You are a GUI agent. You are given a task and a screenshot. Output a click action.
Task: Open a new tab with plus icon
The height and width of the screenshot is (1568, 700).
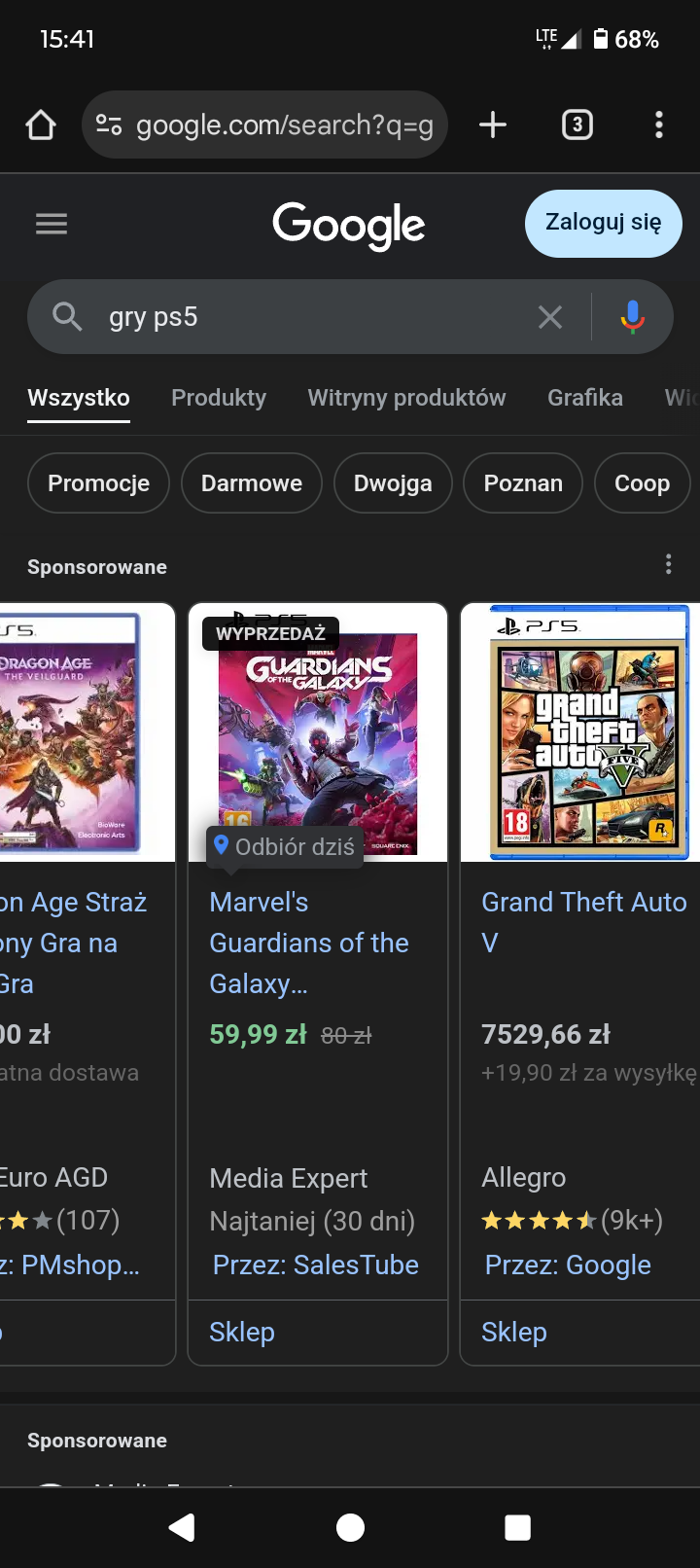tap(493, 125)
